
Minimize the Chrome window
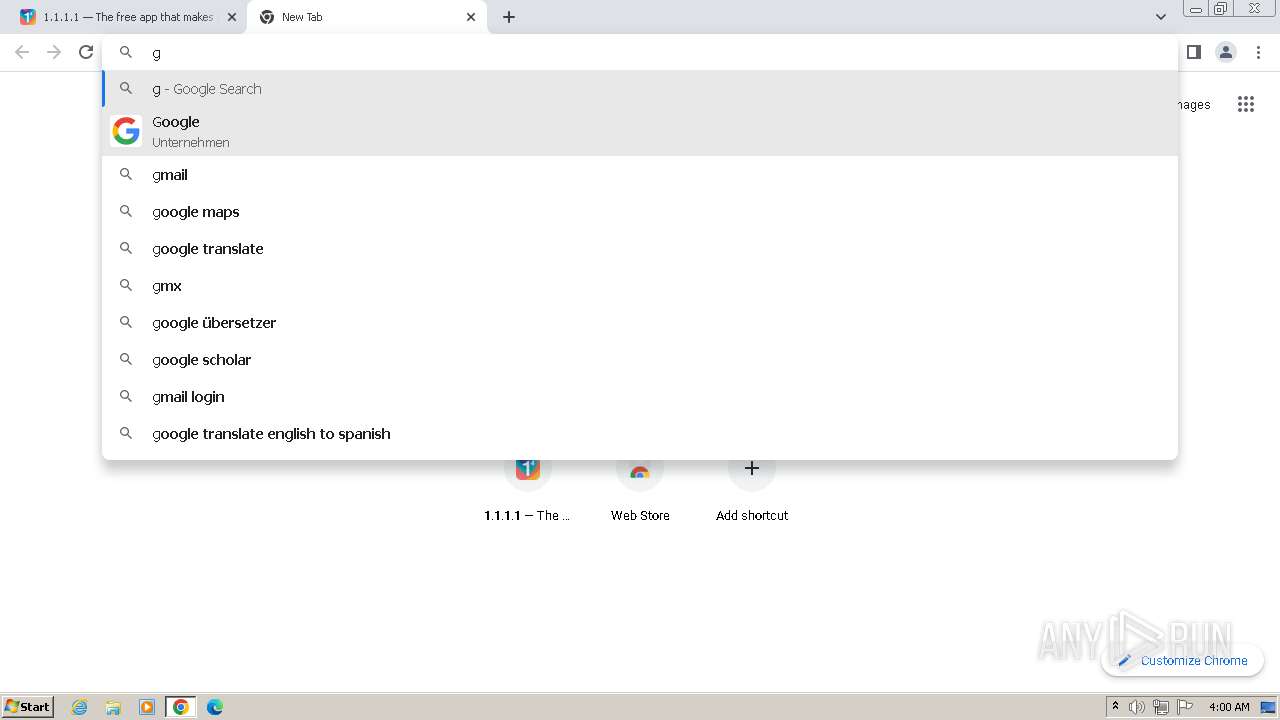1195,9
